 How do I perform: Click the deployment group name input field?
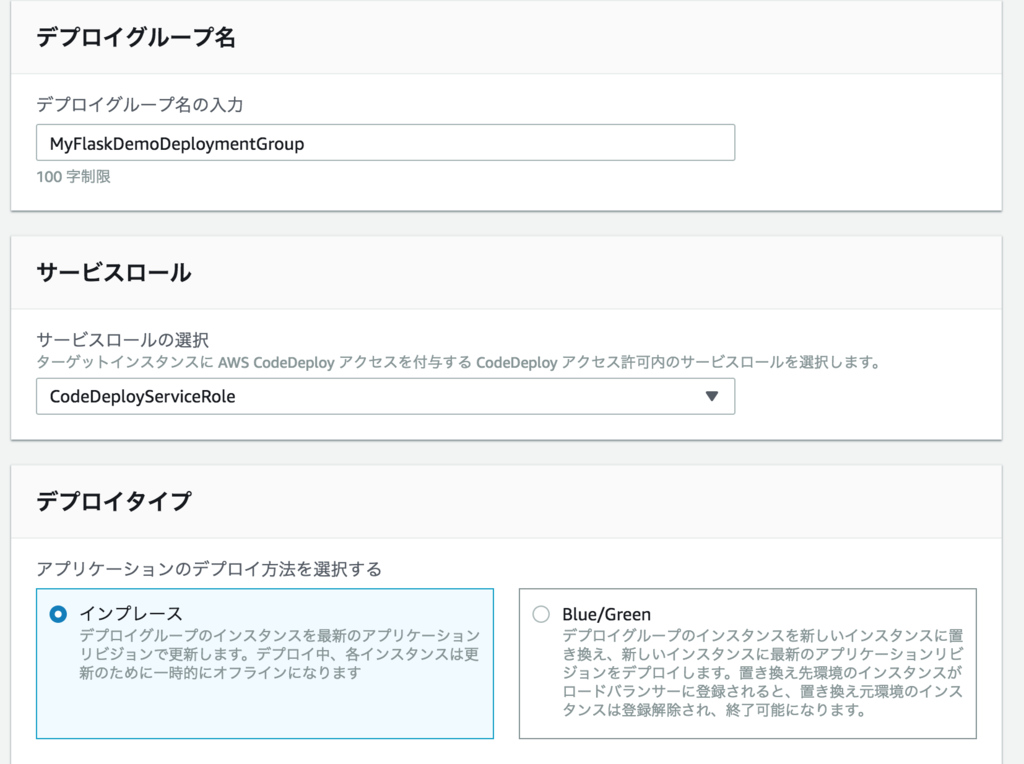(385, 143)
